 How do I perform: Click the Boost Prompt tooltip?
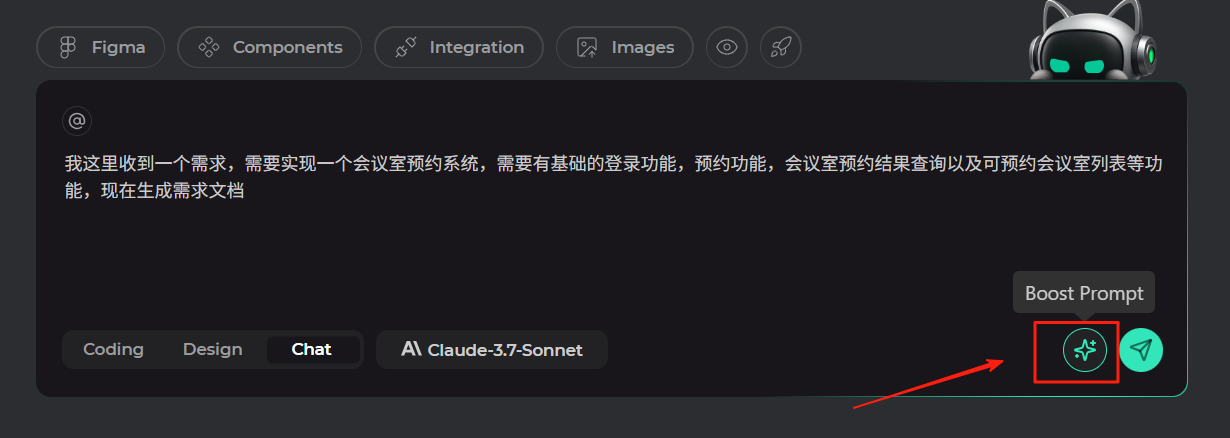1084,293
